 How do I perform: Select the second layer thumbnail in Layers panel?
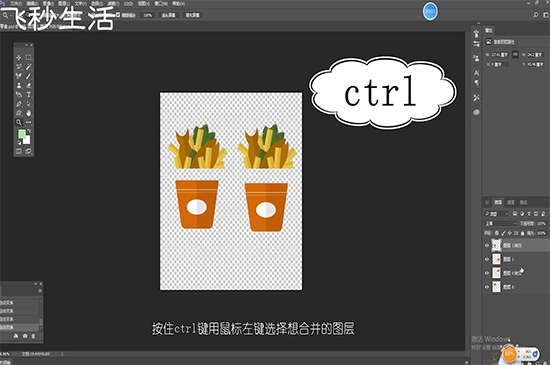(496, 259)
